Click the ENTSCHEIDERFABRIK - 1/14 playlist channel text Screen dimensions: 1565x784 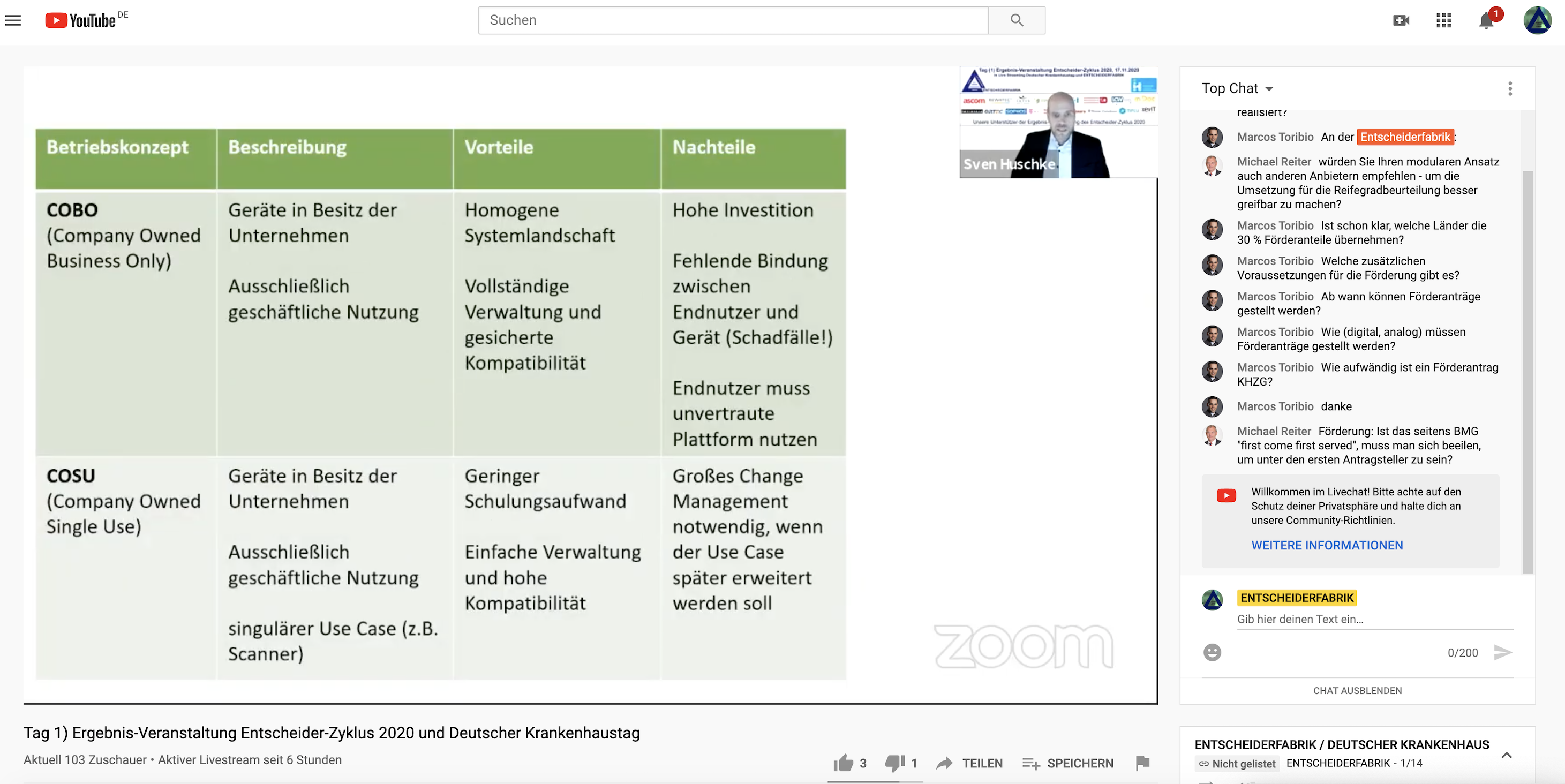coord(1354,763)
